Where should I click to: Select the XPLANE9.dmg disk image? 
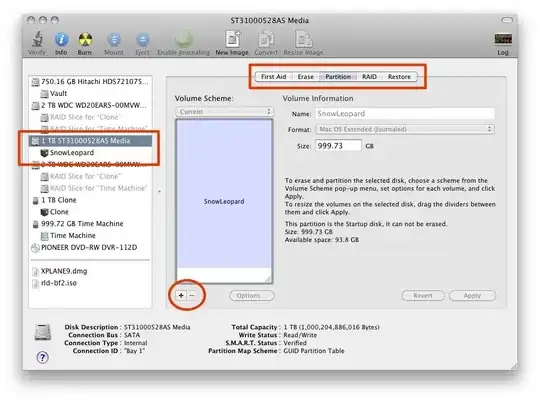pyautogui.click(x=91, y=271)
